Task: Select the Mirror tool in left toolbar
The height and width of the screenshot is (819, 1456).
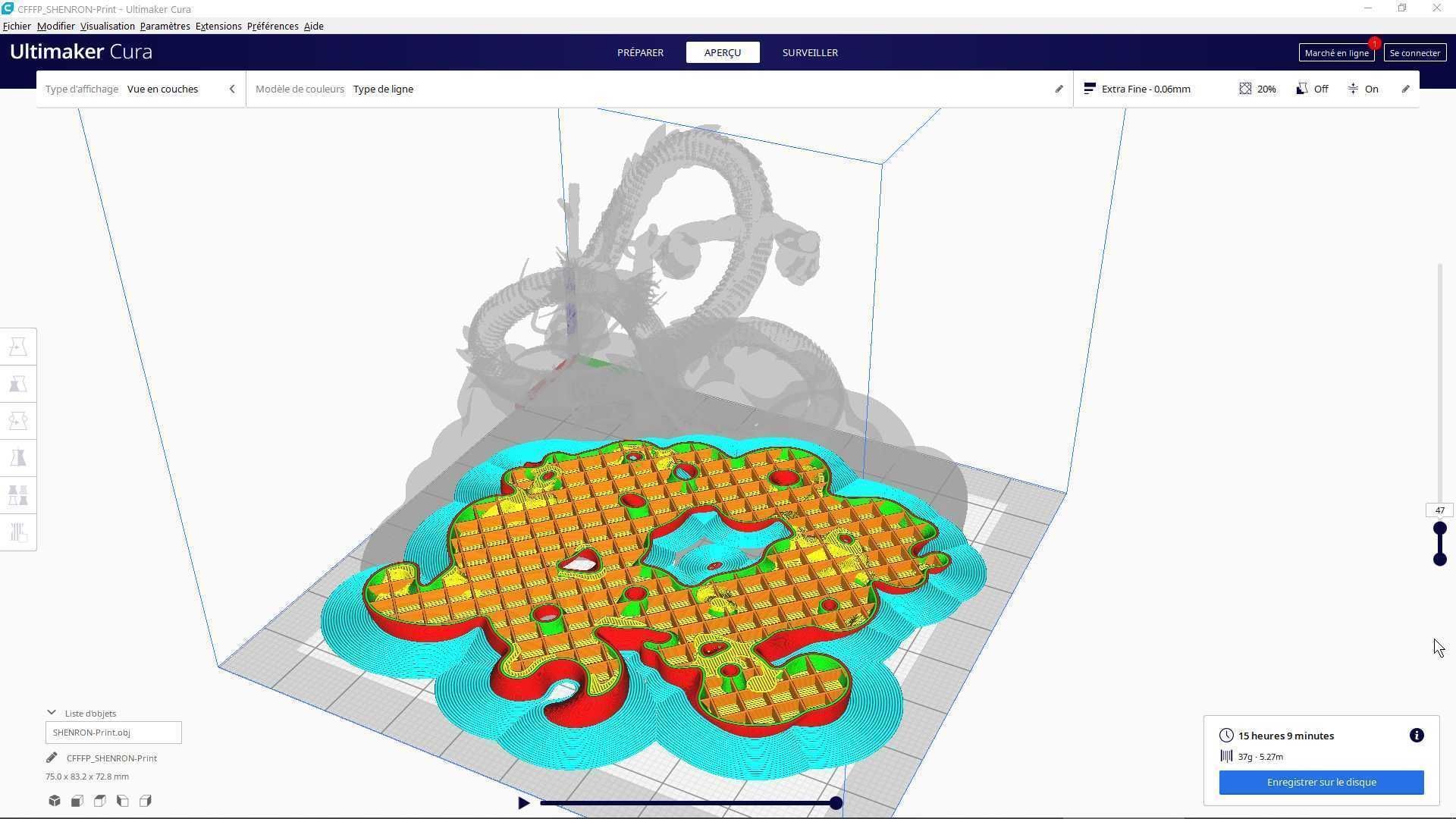Action: click(x=18, y=458)
